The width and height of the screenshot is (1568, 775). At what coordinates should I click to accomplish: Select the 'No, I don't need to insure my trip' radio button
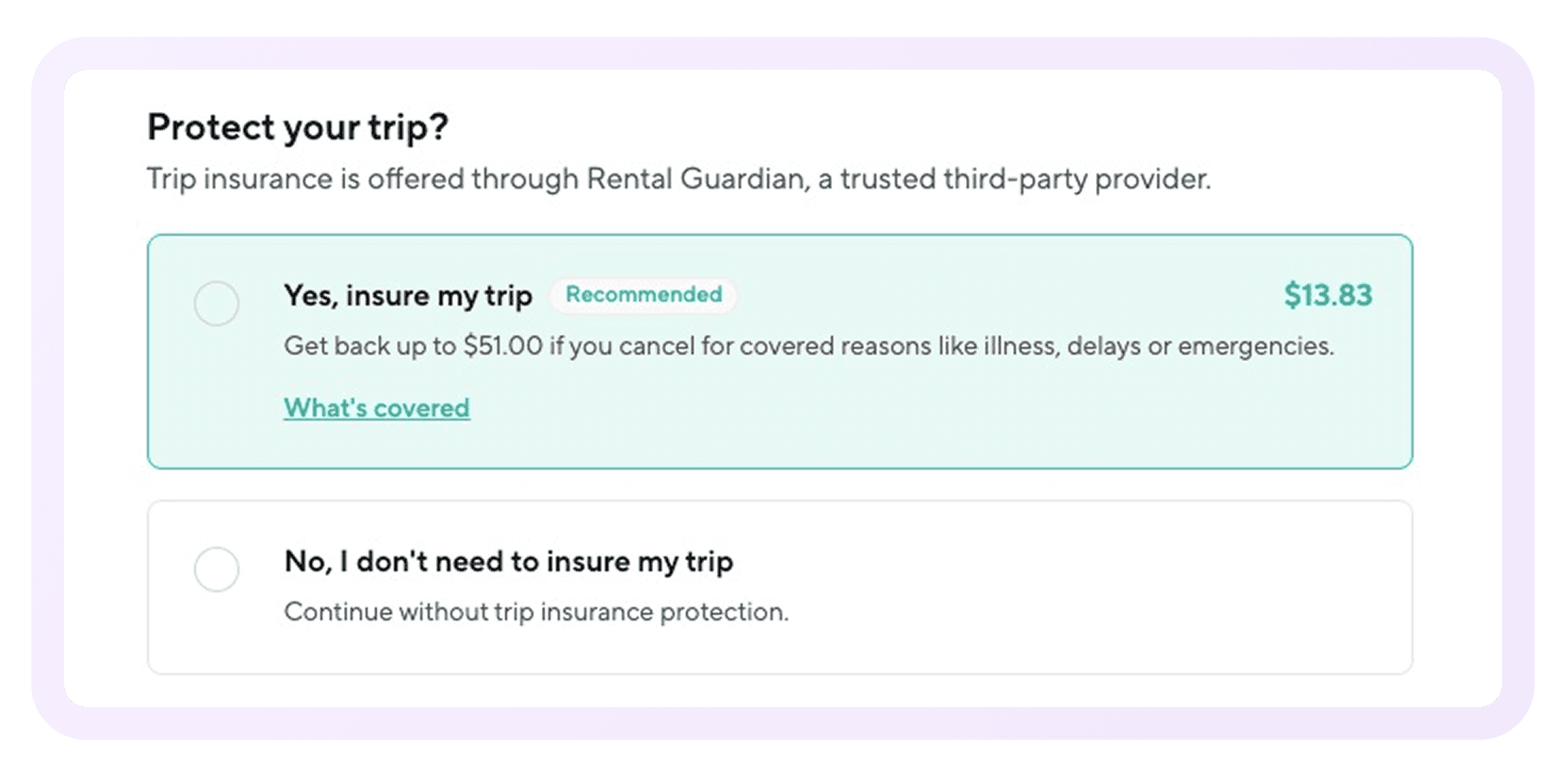[217, 569]
